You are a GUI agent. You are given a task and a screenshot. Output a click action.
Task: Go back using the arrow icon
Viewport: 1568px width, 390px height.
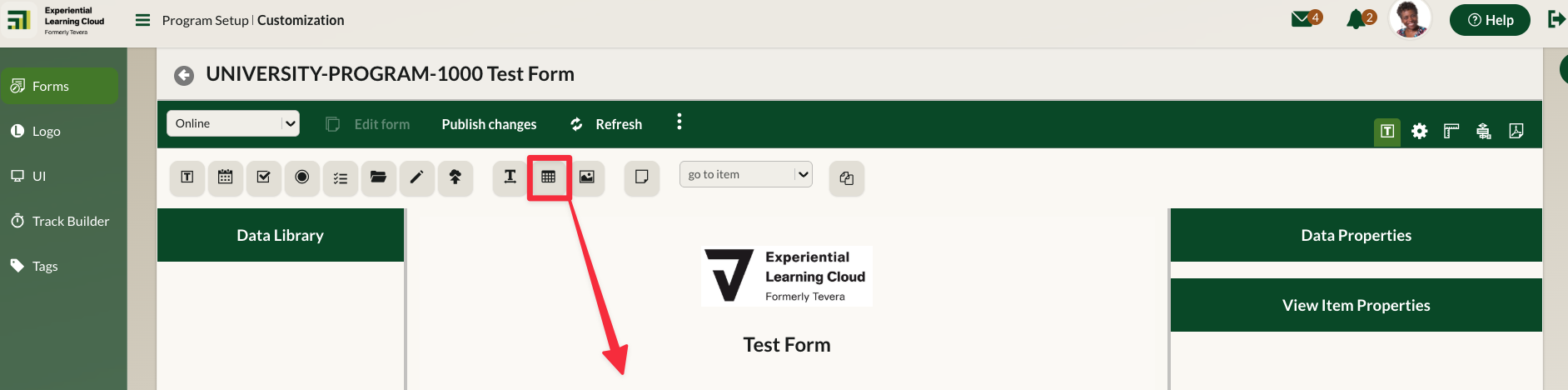tap(184, 76)
